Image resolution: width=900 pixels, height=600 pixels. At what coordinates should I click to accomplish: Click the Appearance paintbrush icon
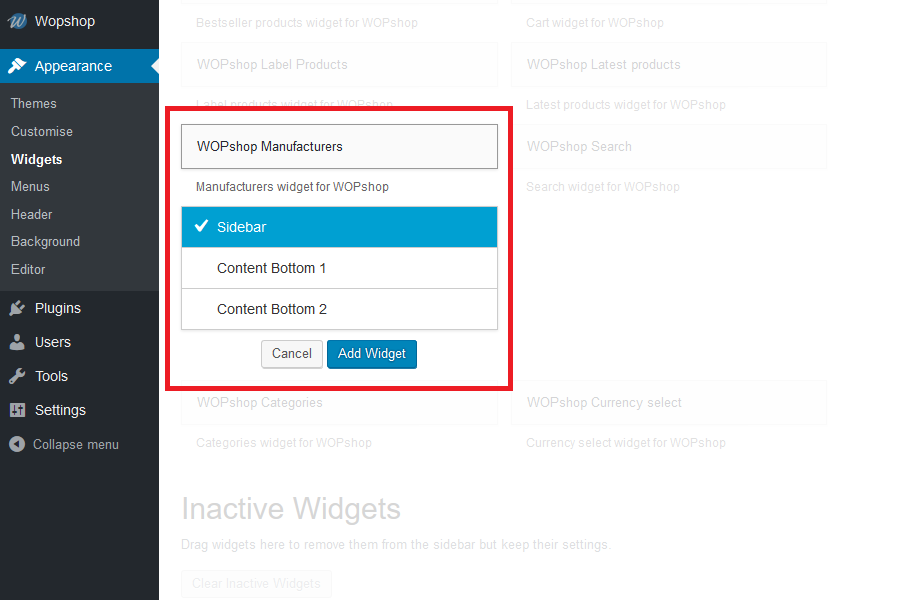pyautogui.click(x=17, y=66)
